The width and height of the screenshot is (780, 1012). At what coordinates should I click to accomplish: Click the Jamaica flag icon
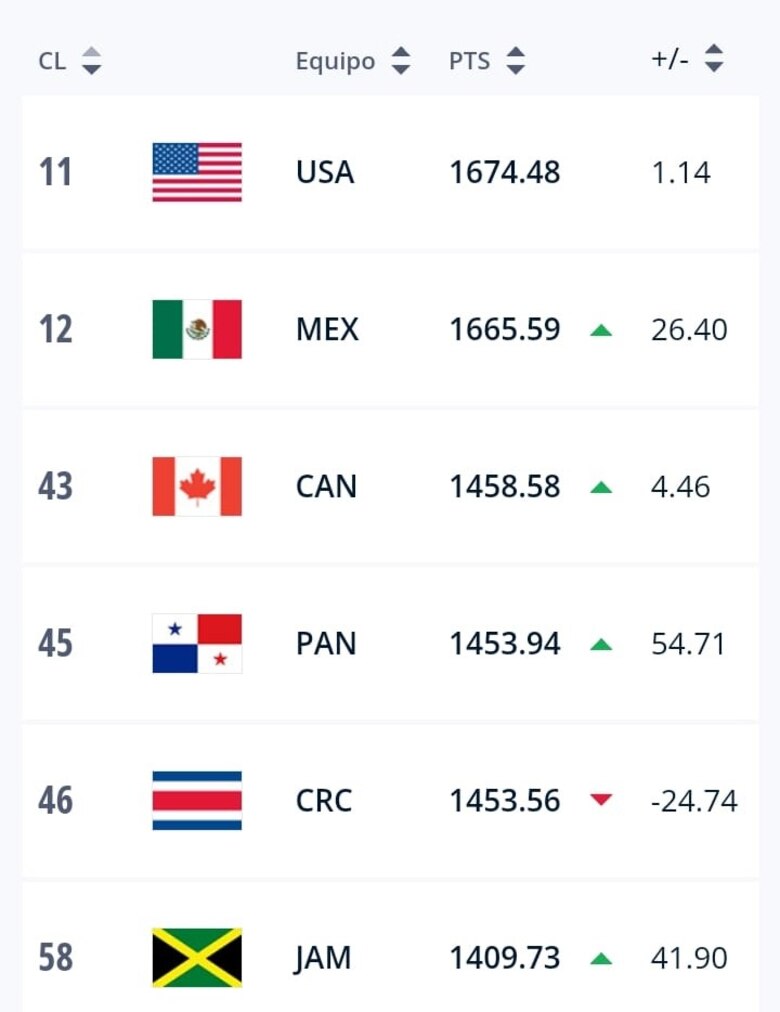point(196,957)
